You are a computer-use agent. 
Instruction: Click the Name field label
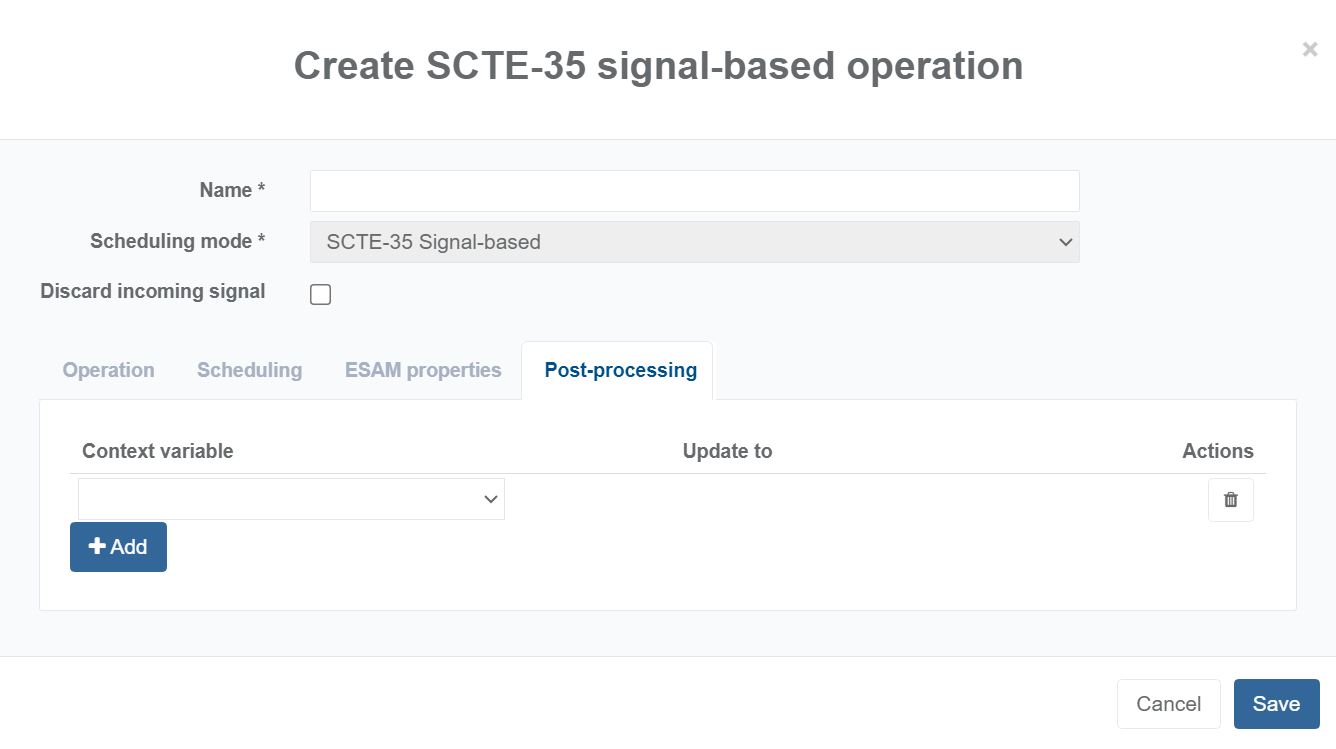(232, 190)
